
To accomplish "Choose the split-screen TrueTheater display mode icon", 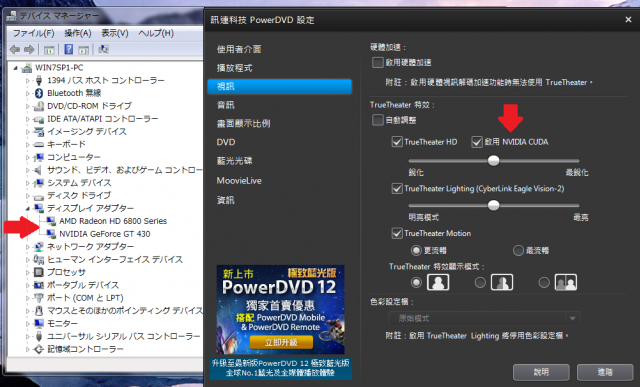I will tap(502, 282).
